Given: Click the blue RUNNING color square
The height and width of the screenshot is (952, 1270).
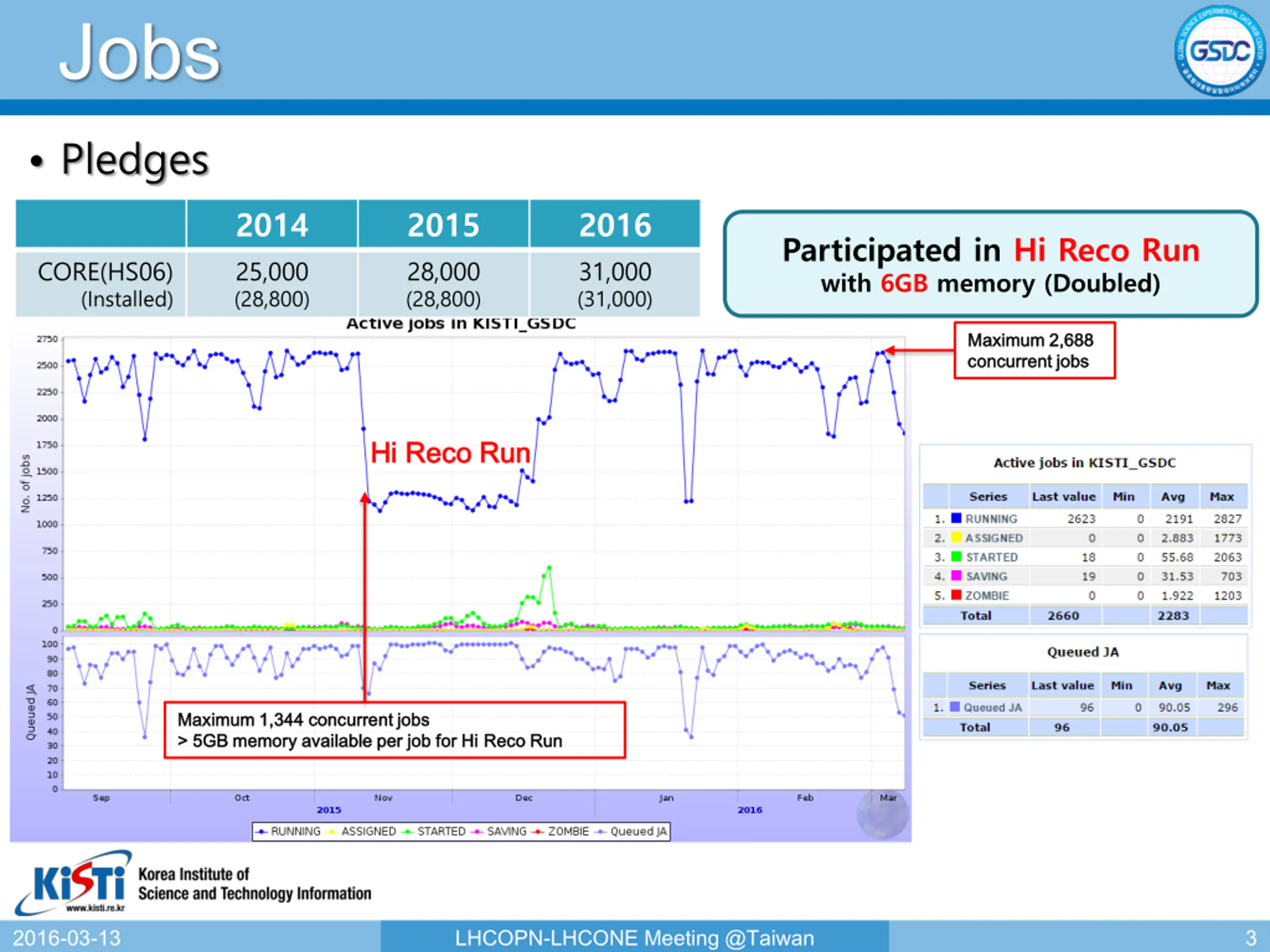Looking at the screenshot, I should 956,518.
